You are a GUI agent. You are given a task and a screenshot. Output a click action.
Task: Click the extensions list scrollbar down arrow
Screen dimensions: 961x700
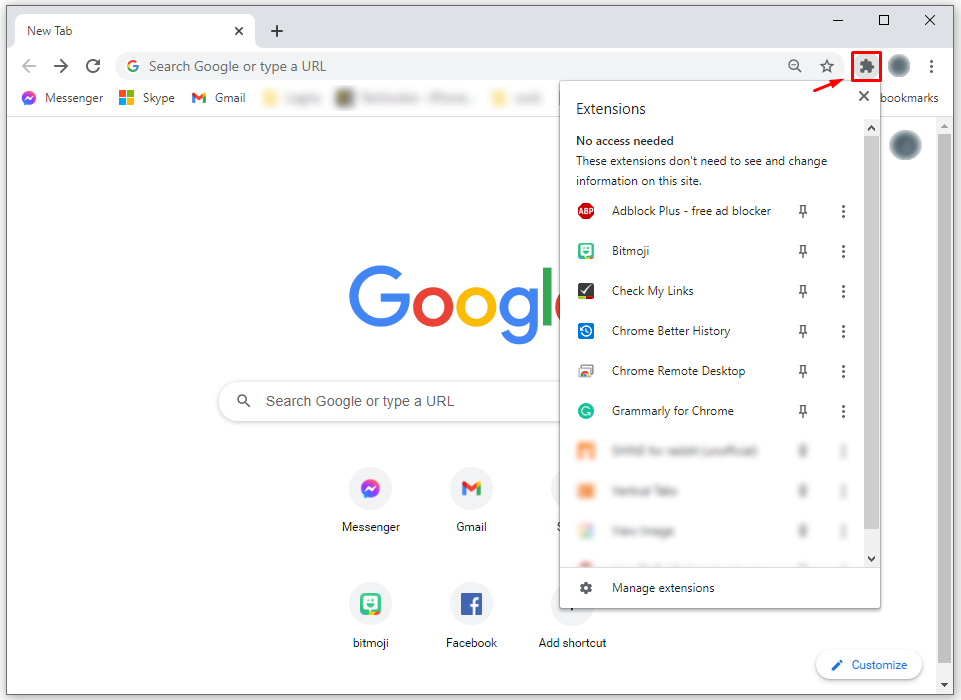point(871,558)
